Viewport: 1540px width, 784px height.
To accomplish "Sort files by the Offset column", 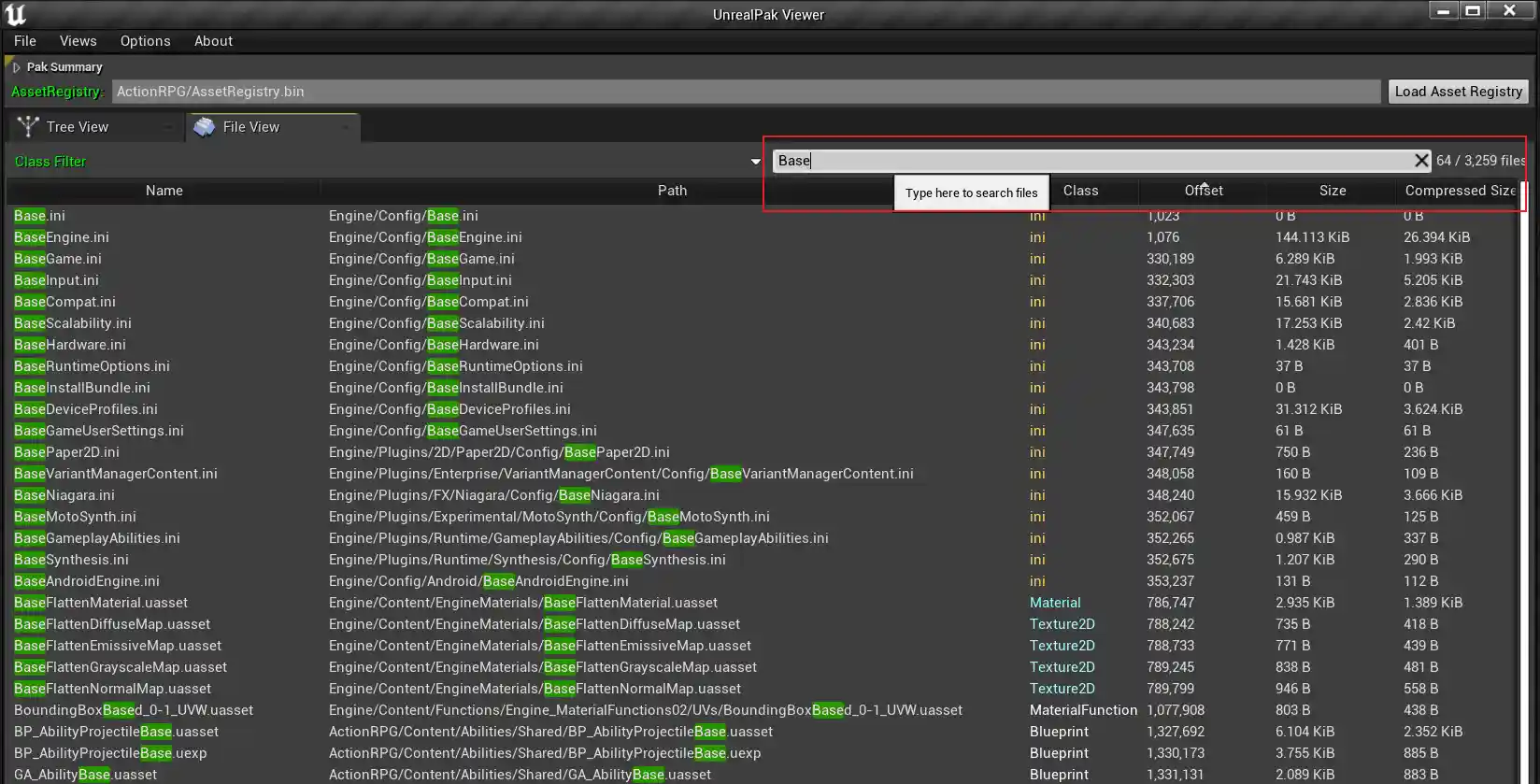I will [x=1203, y=191].
